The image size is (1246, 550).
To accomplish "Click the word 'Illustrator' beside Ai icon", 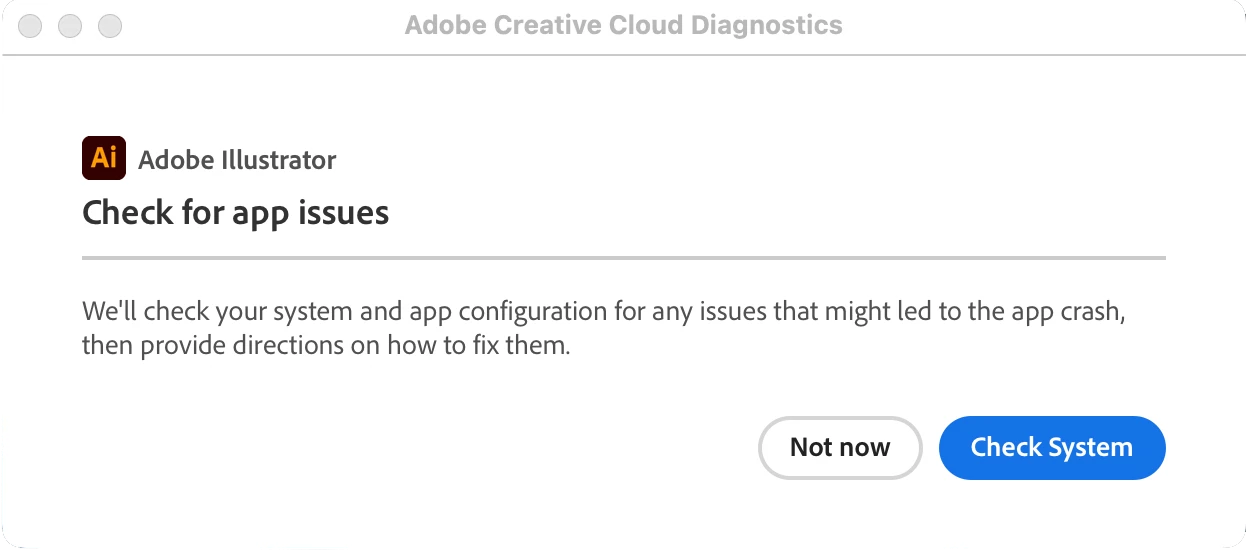I will pos(275,159).
